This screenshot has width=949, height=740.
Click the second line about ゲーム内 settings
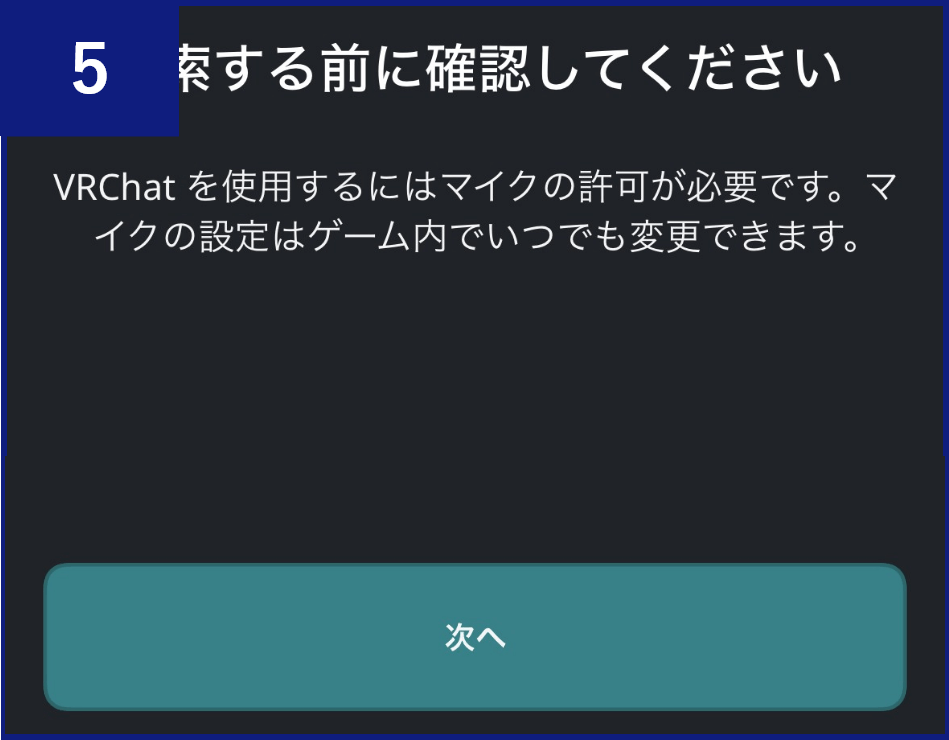(x=476, y=236)
